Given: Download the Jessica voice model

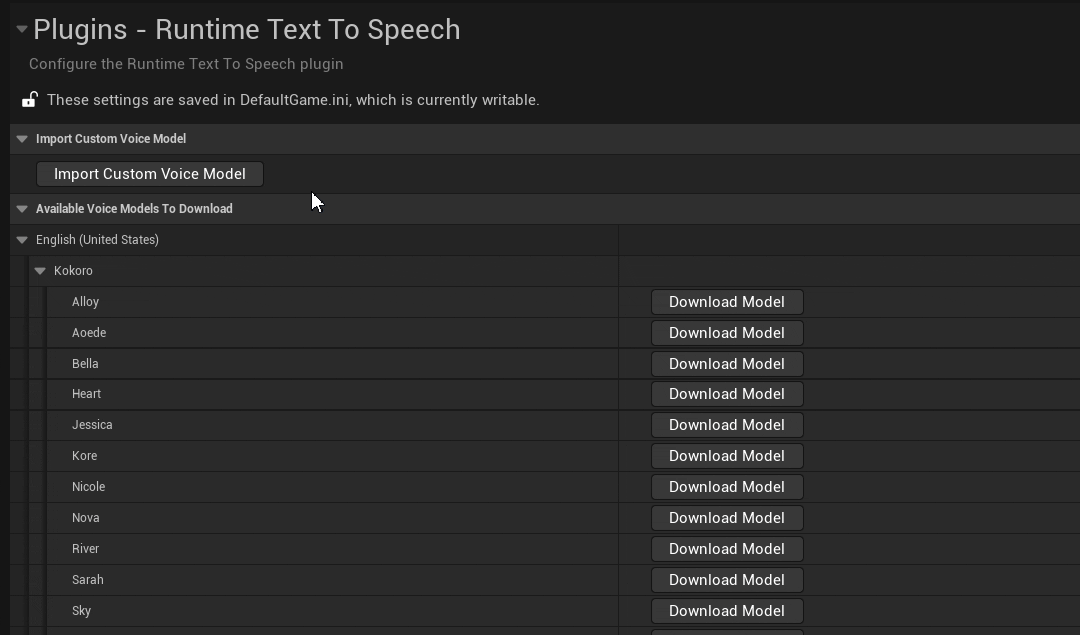Looking at the screenshot, I should [x=727, y=424].
